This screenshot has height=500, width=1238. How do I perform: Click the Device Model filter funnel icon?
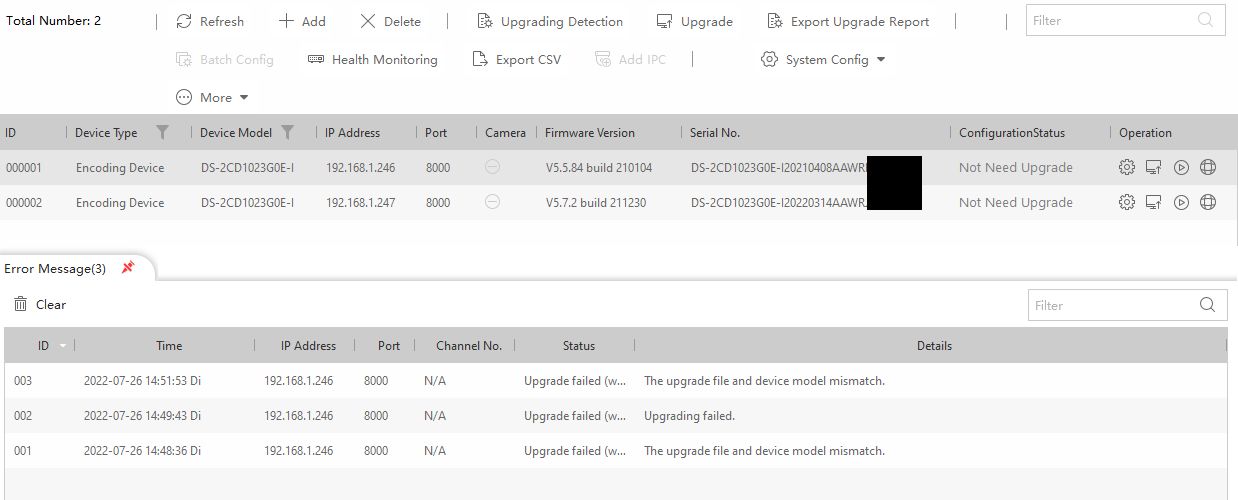288,133
